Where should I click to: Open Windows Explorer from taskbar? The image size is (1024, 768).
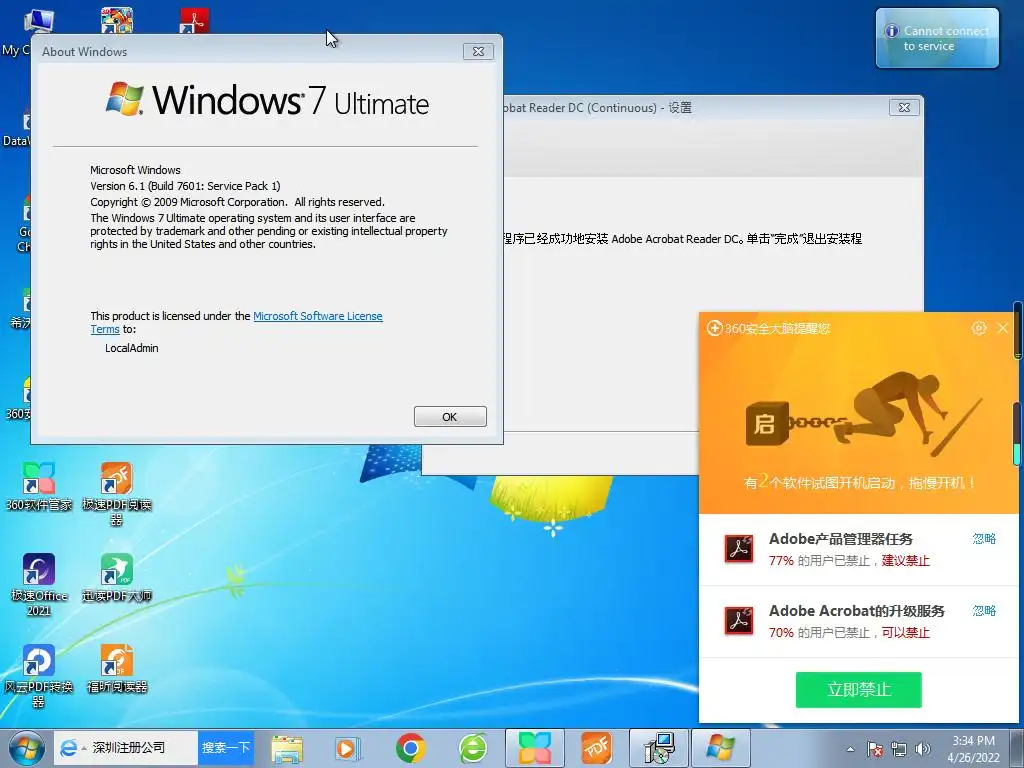[x=287, y=748]
